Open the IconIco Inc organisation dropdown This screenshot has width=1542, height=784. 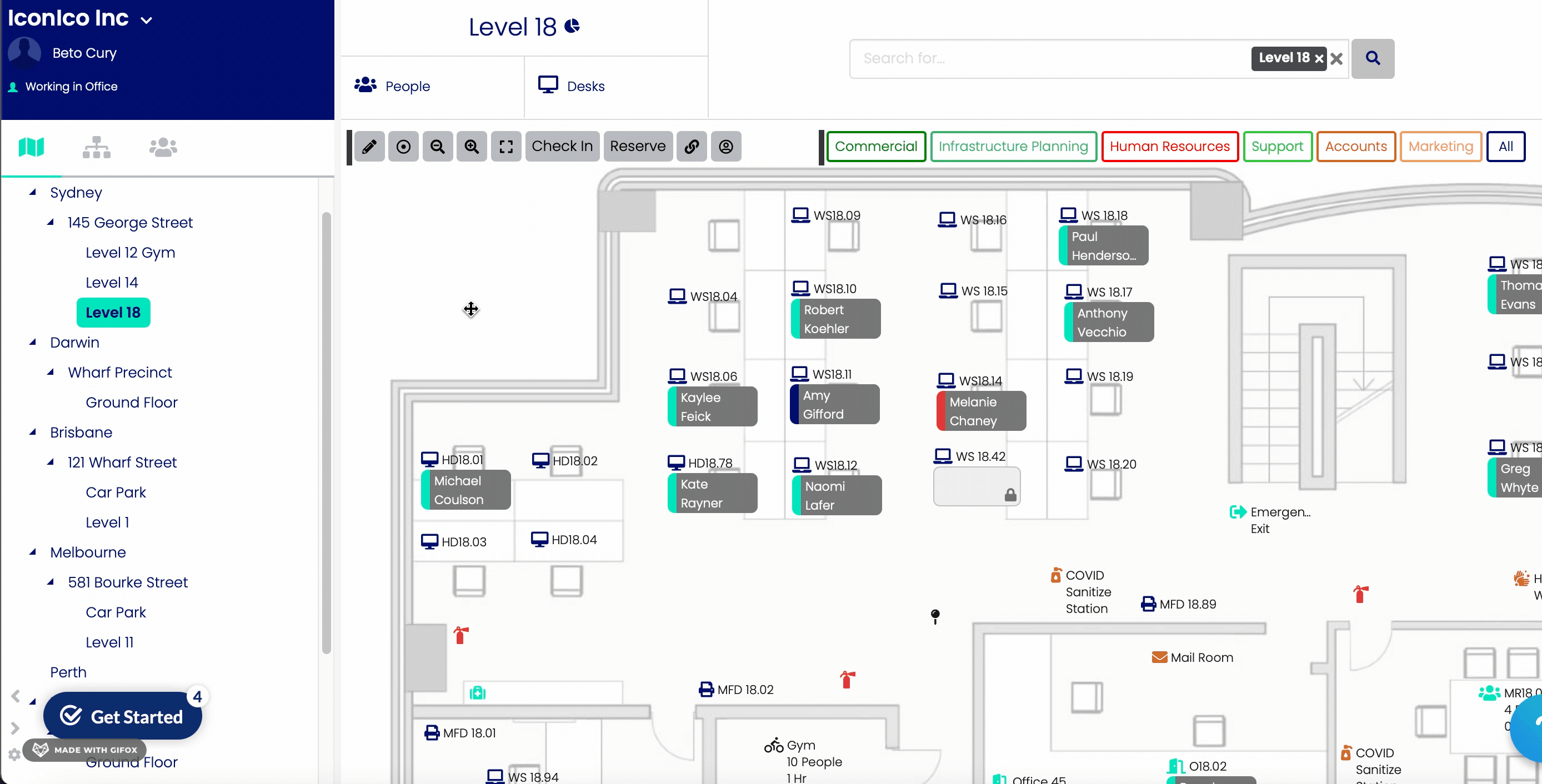(x=146, y=21)
